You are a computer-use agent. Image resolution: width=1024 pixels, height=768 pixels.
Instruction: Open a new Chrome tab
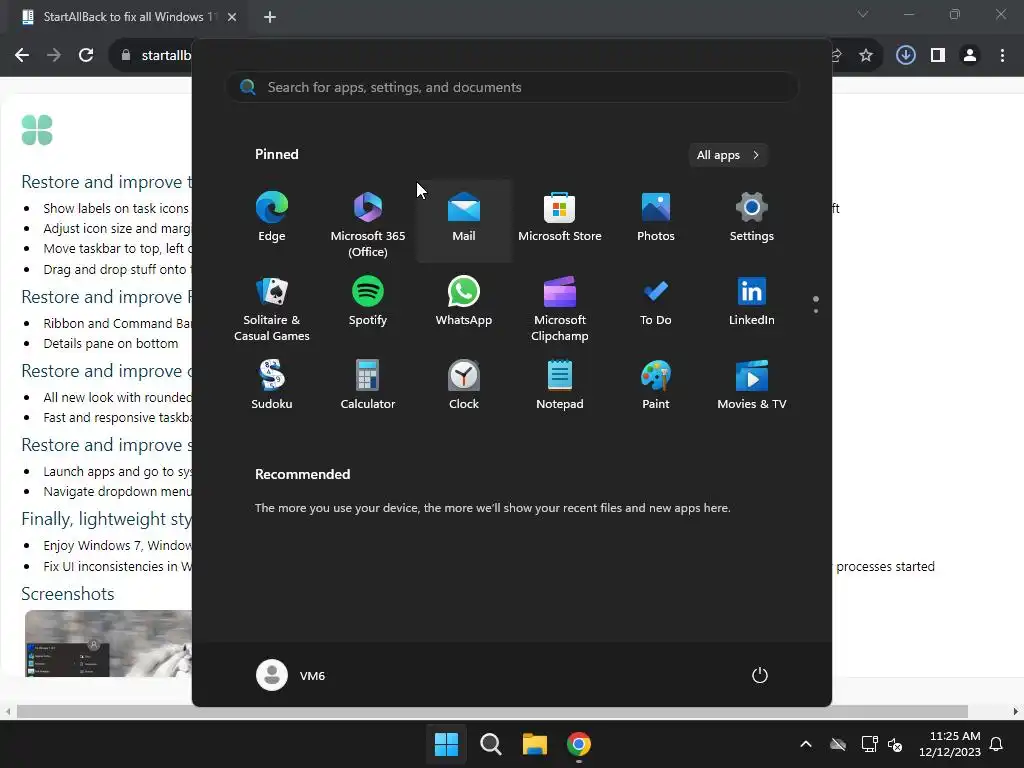pos(270,17)
